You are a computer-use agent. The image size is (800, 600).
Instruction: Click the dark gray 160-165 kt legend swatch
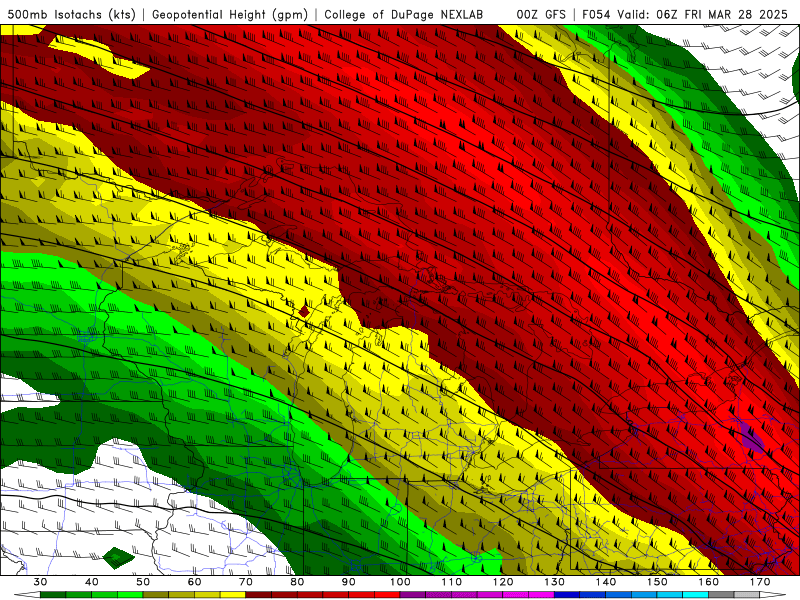click(721, 595)
